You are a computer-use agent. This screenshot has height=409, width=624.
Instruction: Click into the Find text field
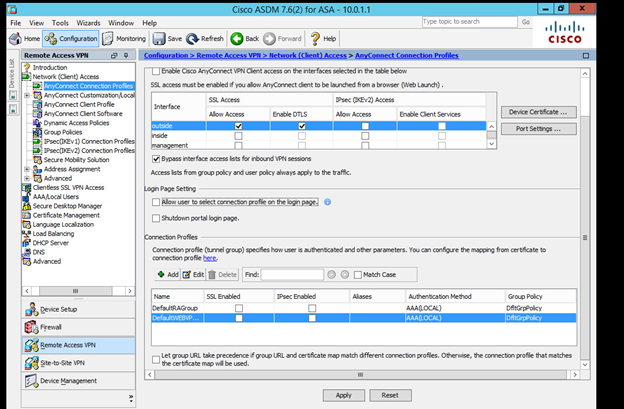click(293, 273)
